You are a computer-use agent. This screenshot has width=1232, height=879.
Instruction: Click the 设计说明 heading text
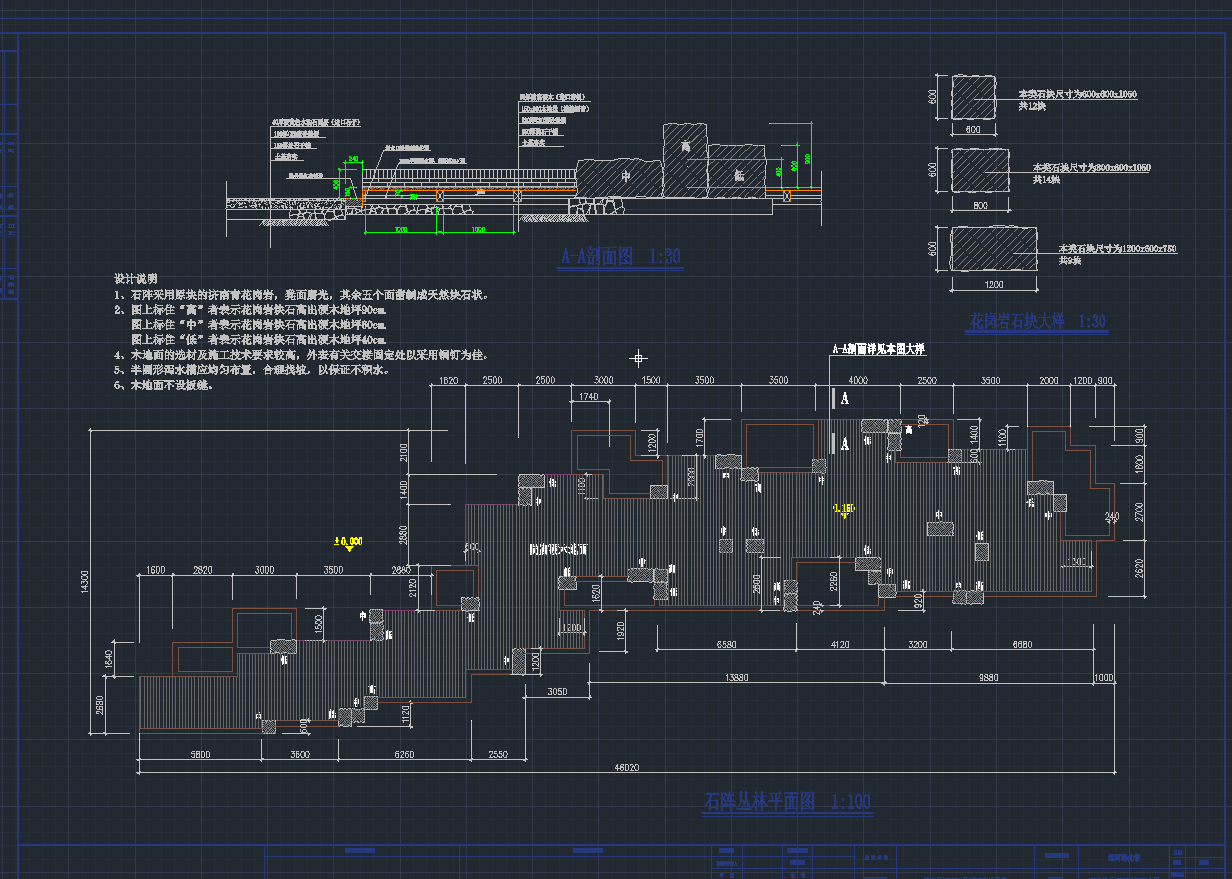click(135, 279)
